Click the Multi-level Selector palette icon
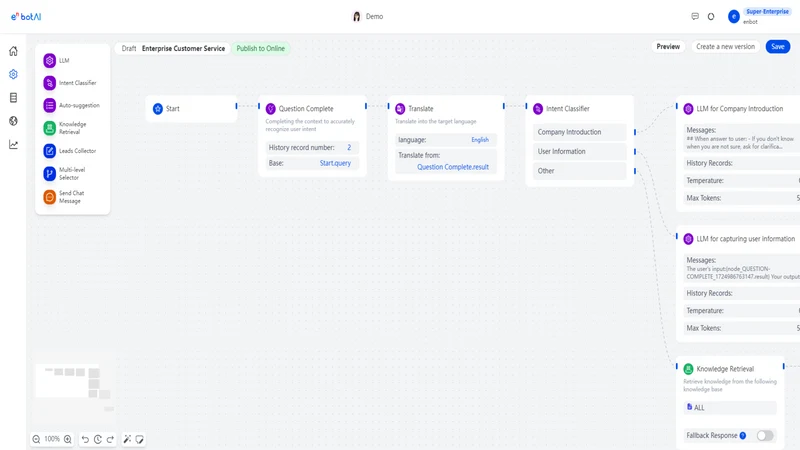This screenshot has height=450, width=800. click(49, 173)
